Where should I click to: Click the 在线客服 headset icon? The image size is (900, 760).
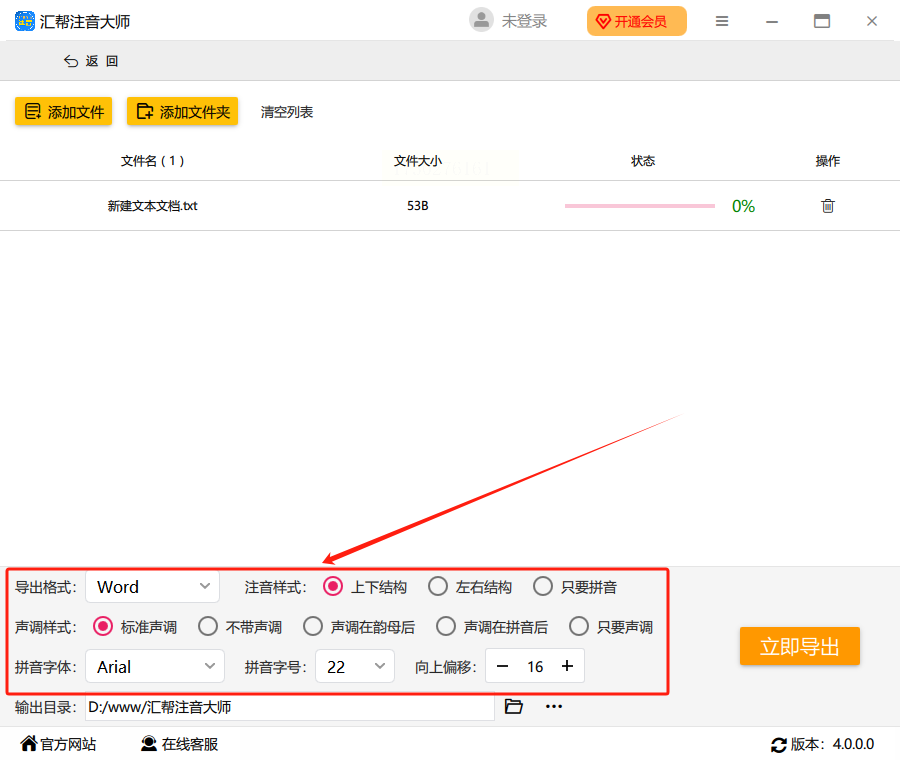[x=149, y=743]
